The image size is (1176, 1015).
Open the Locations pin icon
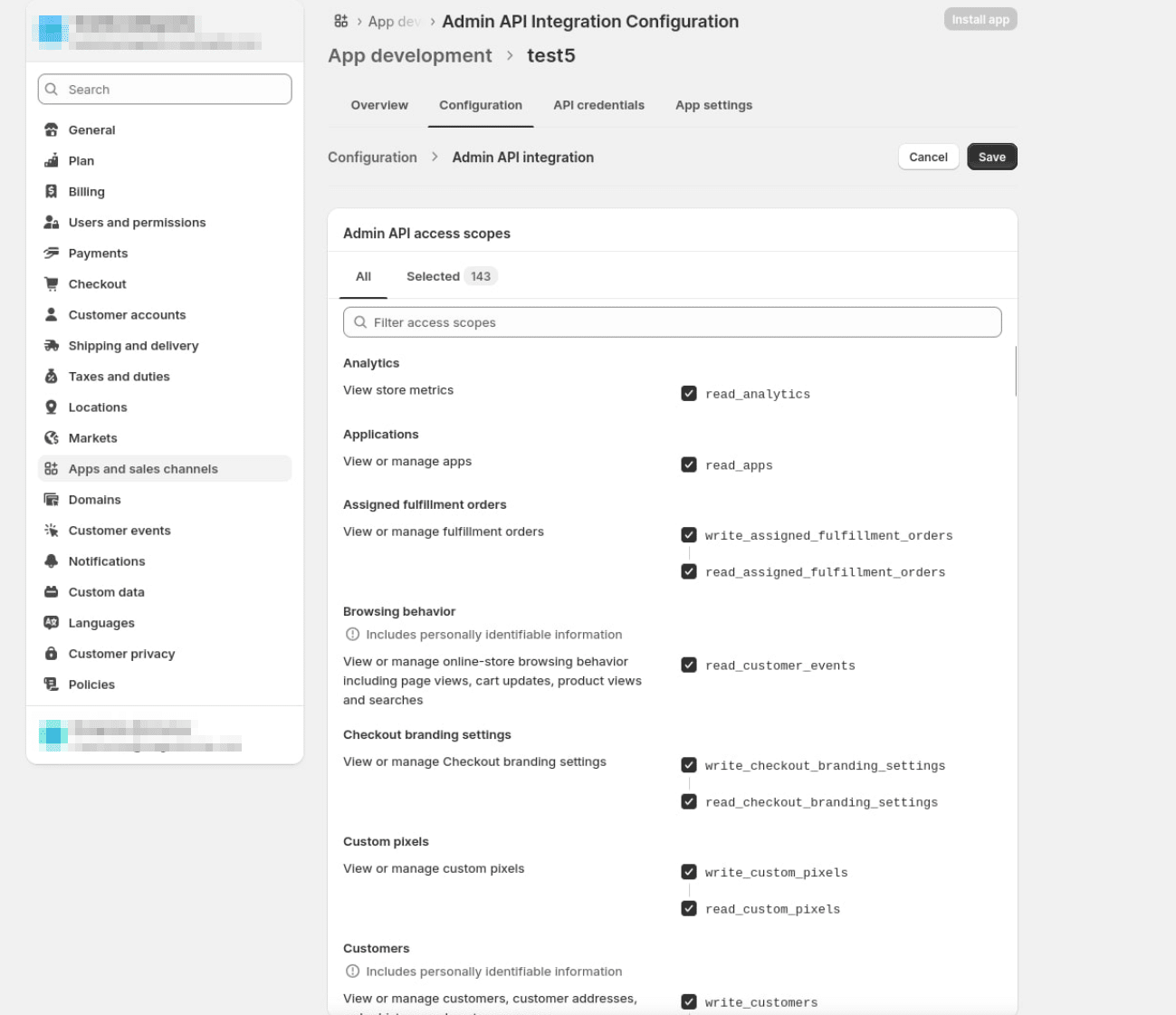coord(52,407)
